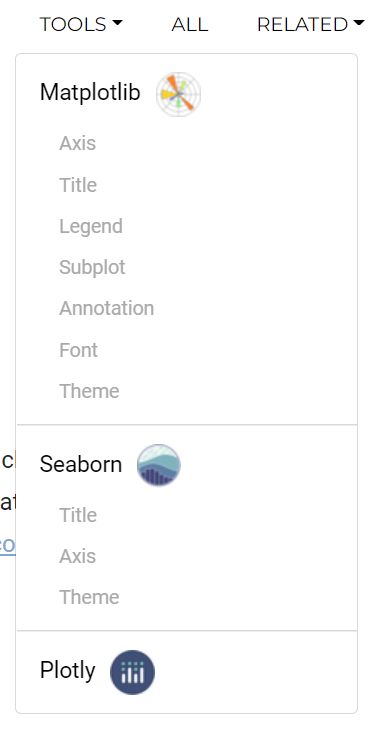Go to Matplotlib Axis page

pos(77,143)
